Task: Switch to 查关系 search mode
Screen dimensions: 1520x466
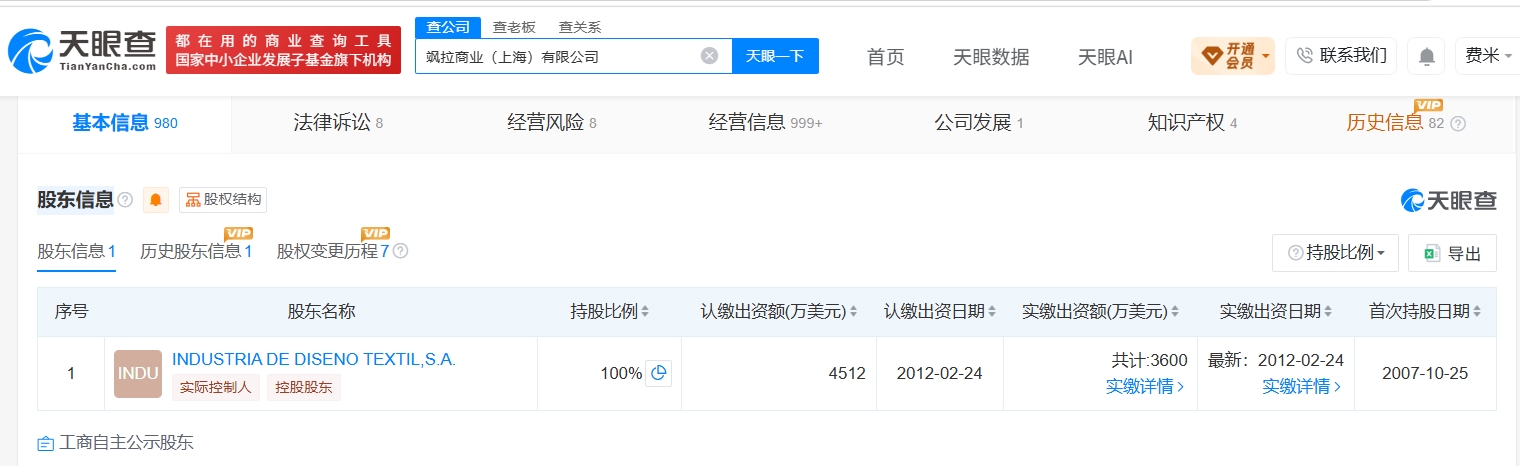Action: [x=579, y=27]
